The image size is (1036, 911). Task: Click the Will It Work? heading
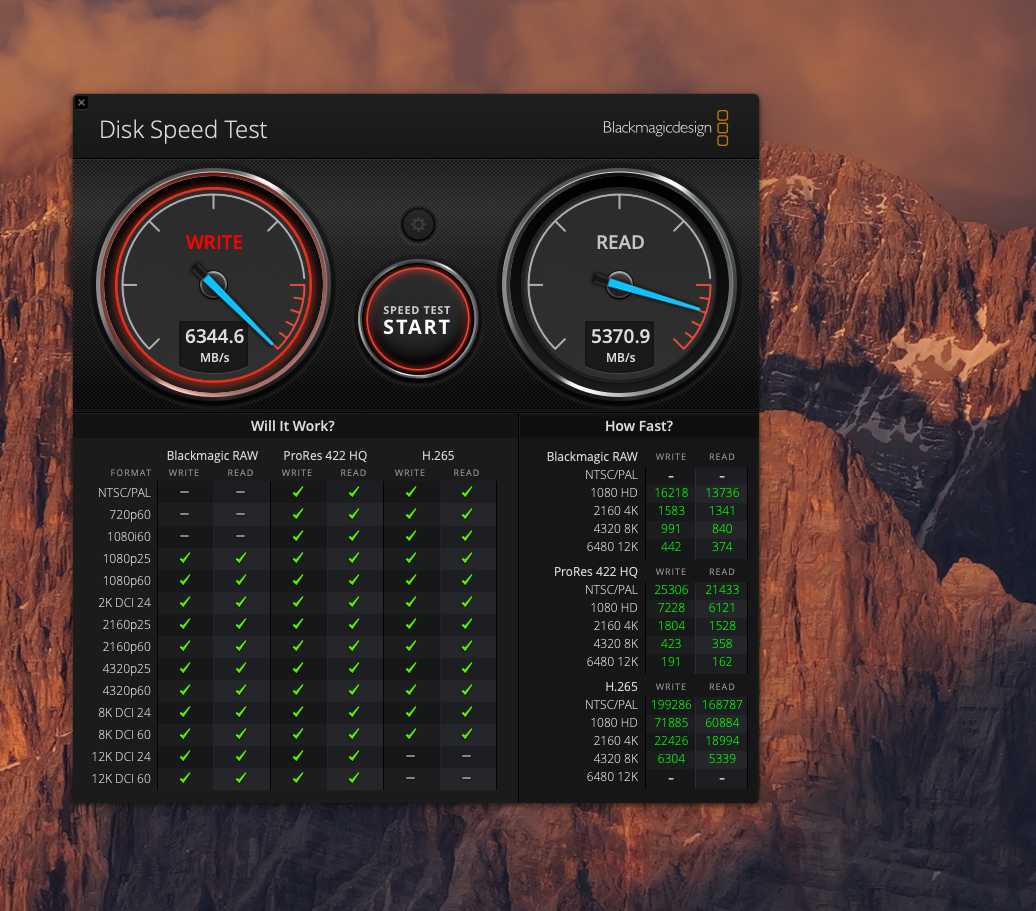pos(292,426)
